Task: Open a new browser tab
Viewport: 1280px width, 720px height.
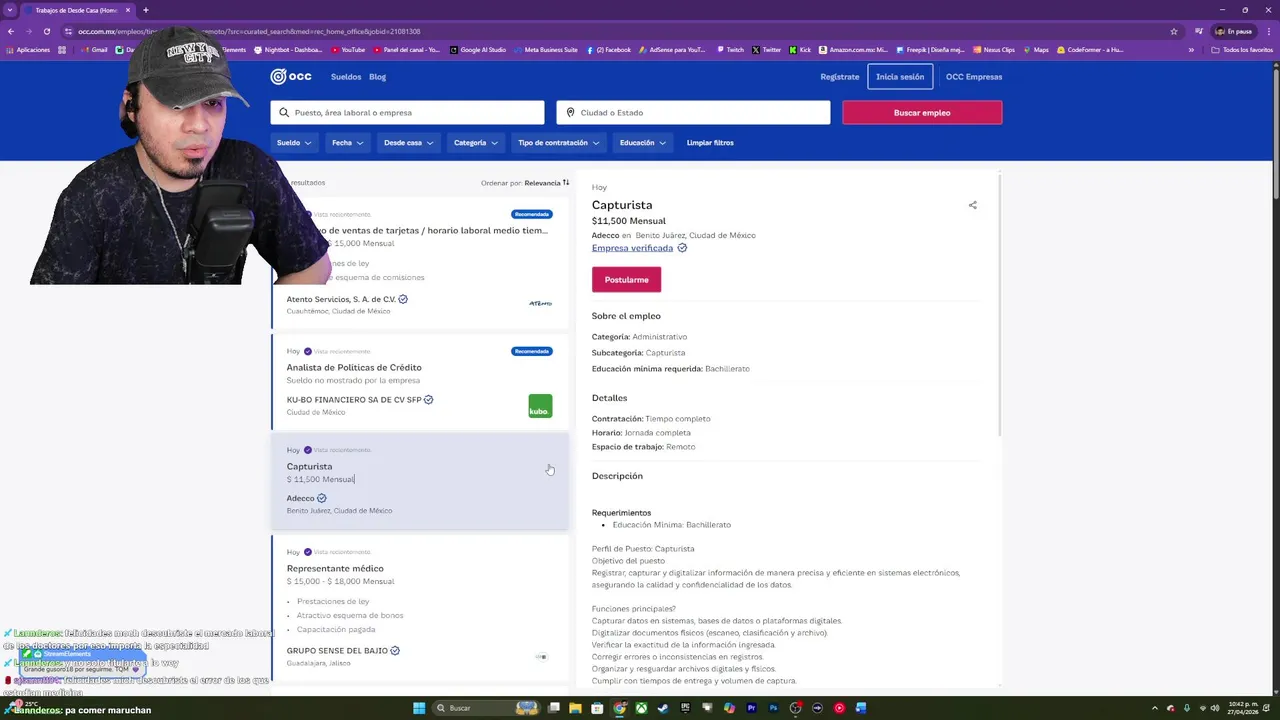Action: pyautogui.click(x=145, y=10)
